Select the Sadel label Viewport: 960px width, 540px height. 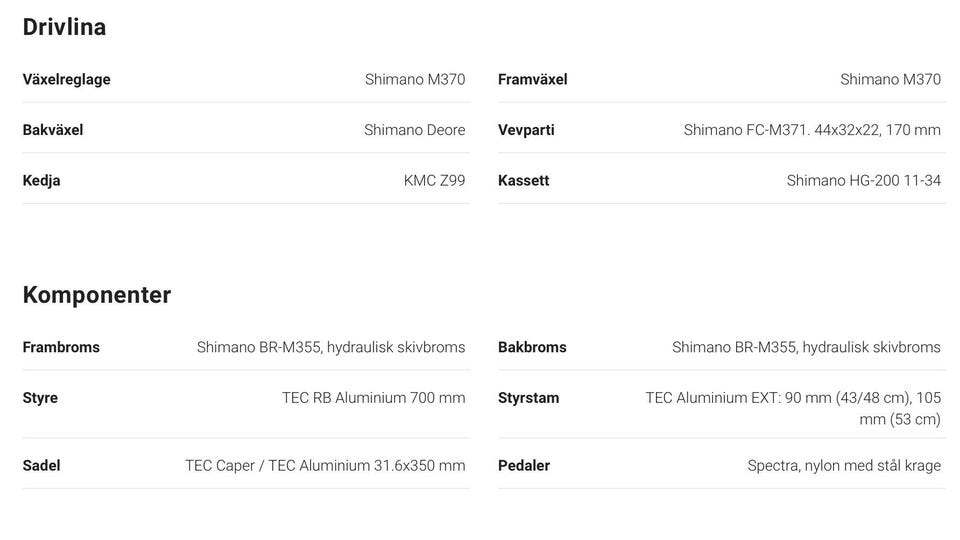click(x=42, y=465)
